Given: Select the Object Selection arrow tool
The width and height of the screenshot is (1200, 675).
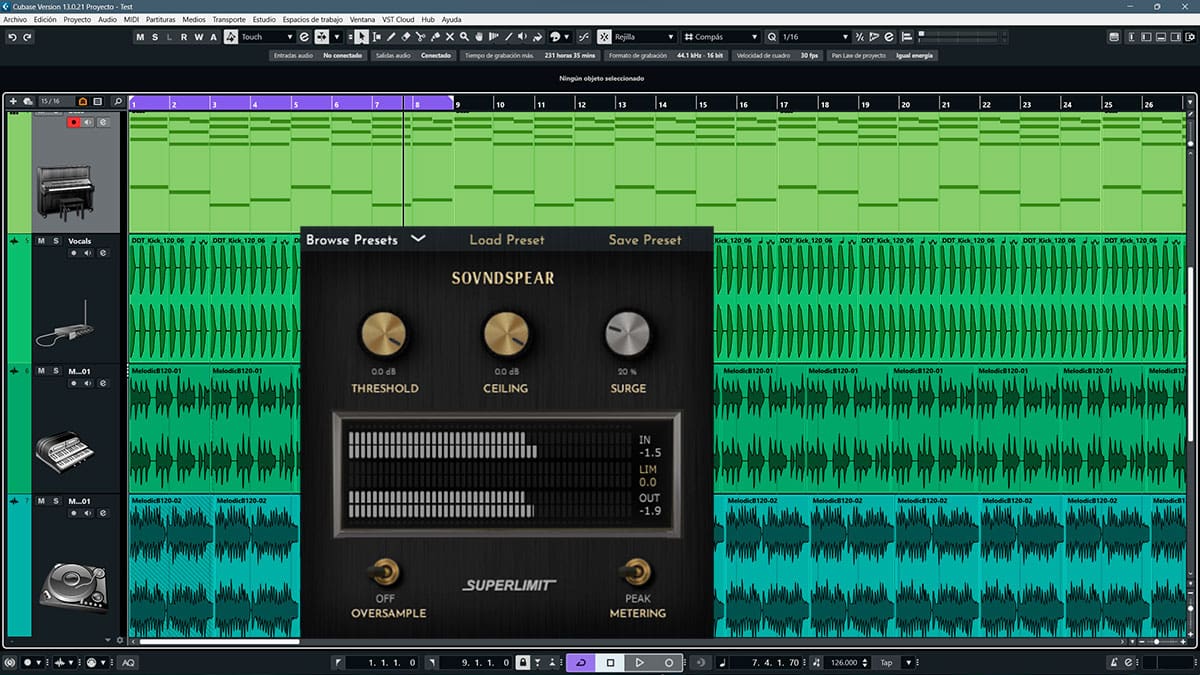Looking at the screenshot, I should click(x=362, y=37).
